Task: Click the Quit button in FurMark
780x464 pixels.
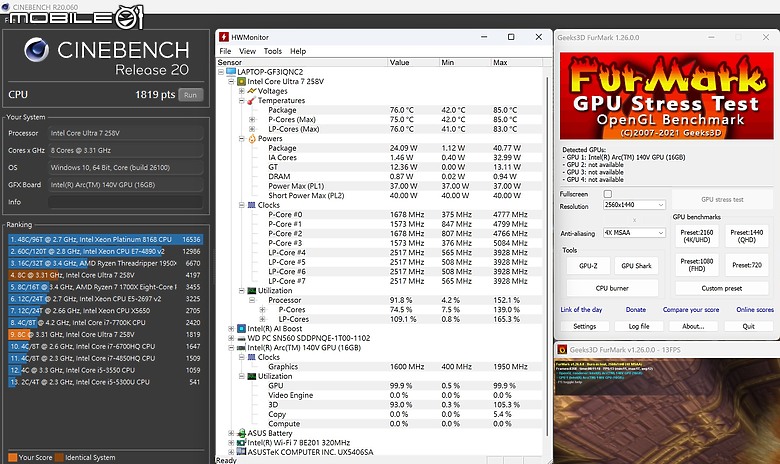Action: pyautogui.click(x=748, y=326)
